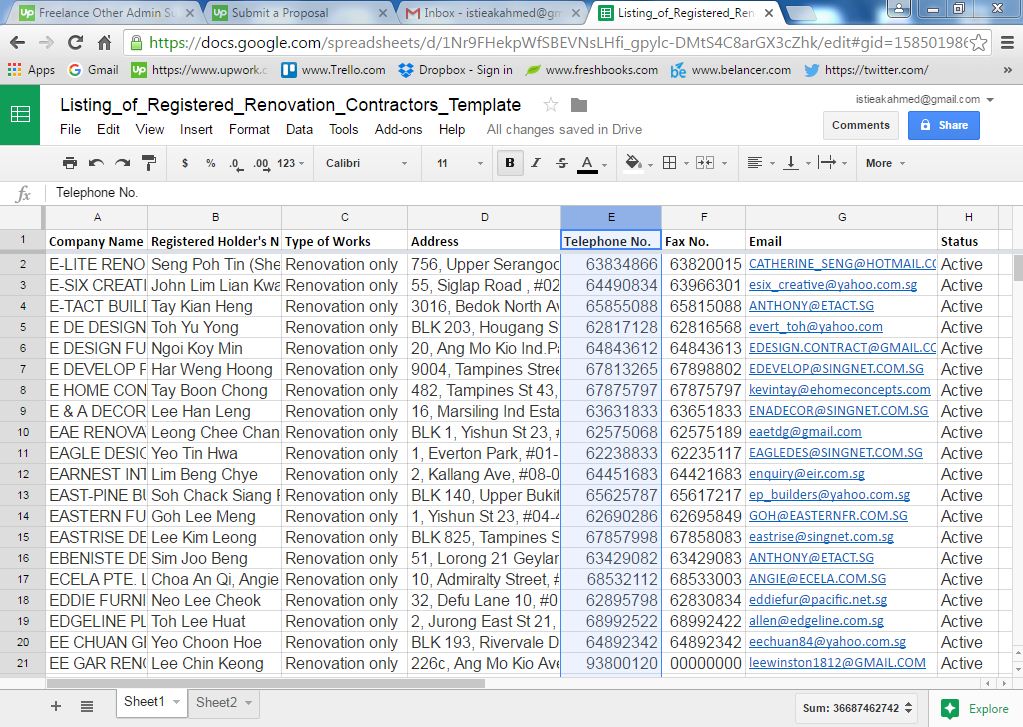Open the Edit menu
This screenshot has width=1023, height=727.
(x=108, y=129)
